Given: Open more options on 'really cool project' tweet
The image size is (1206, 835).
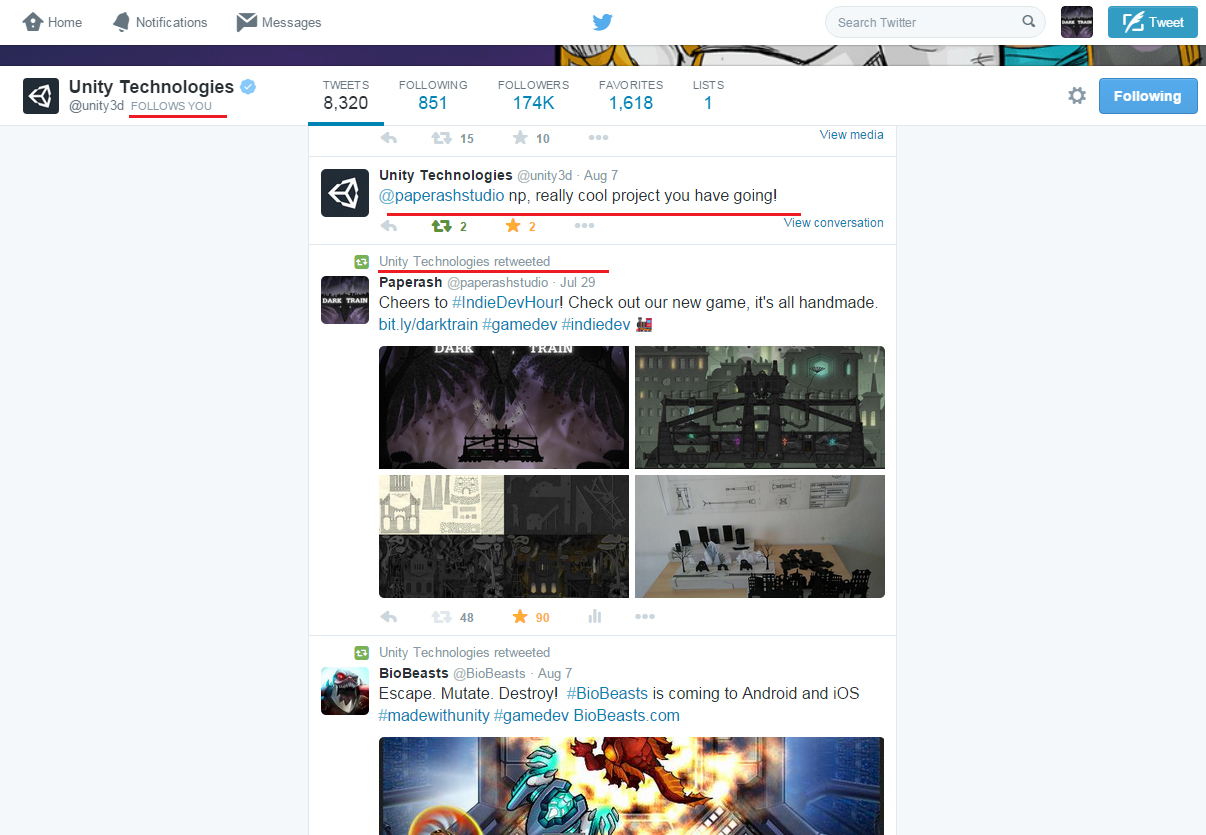Looking at the screenshot, I should coord(585,227).
